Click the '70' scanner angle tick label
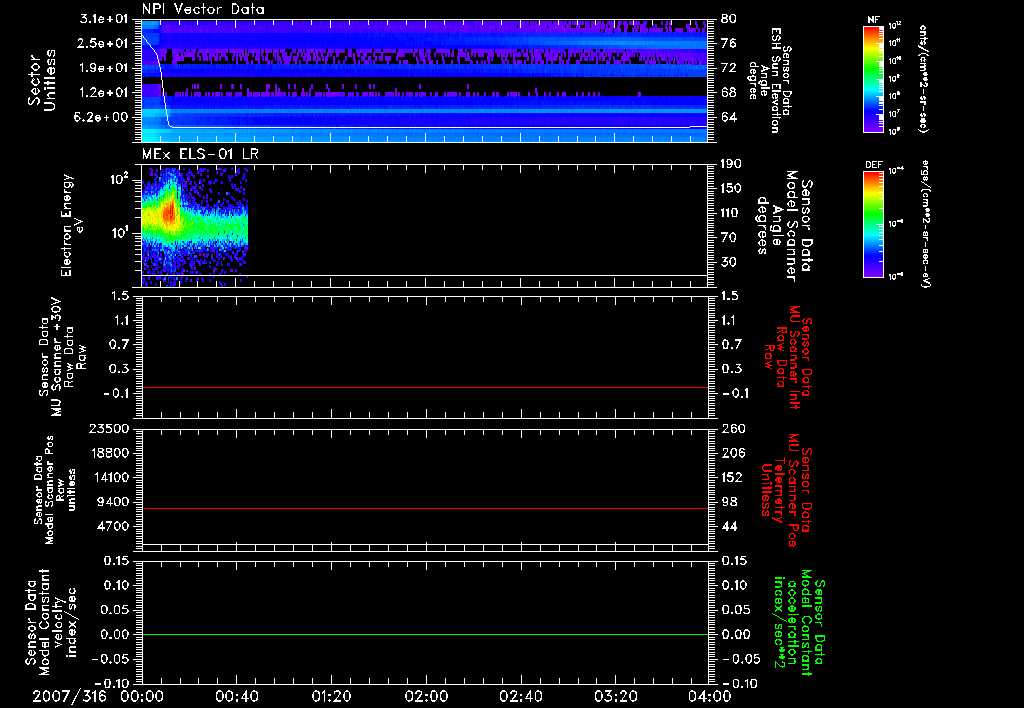Screen dimensions: 1024x708 point(729,238)
